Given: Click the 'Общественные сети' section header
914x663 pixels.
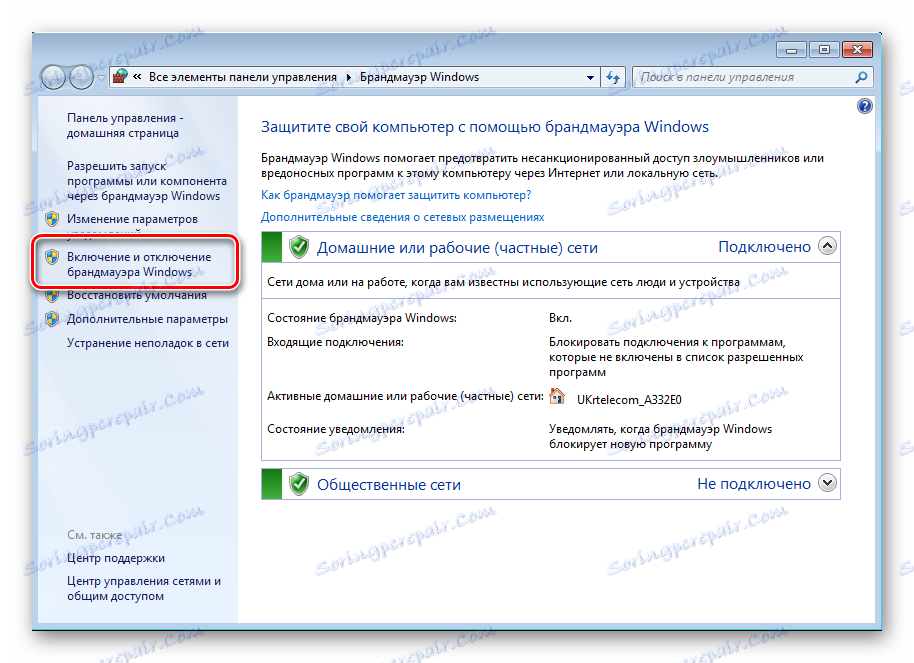Looking at the screenshot, I should coord(389,485).
